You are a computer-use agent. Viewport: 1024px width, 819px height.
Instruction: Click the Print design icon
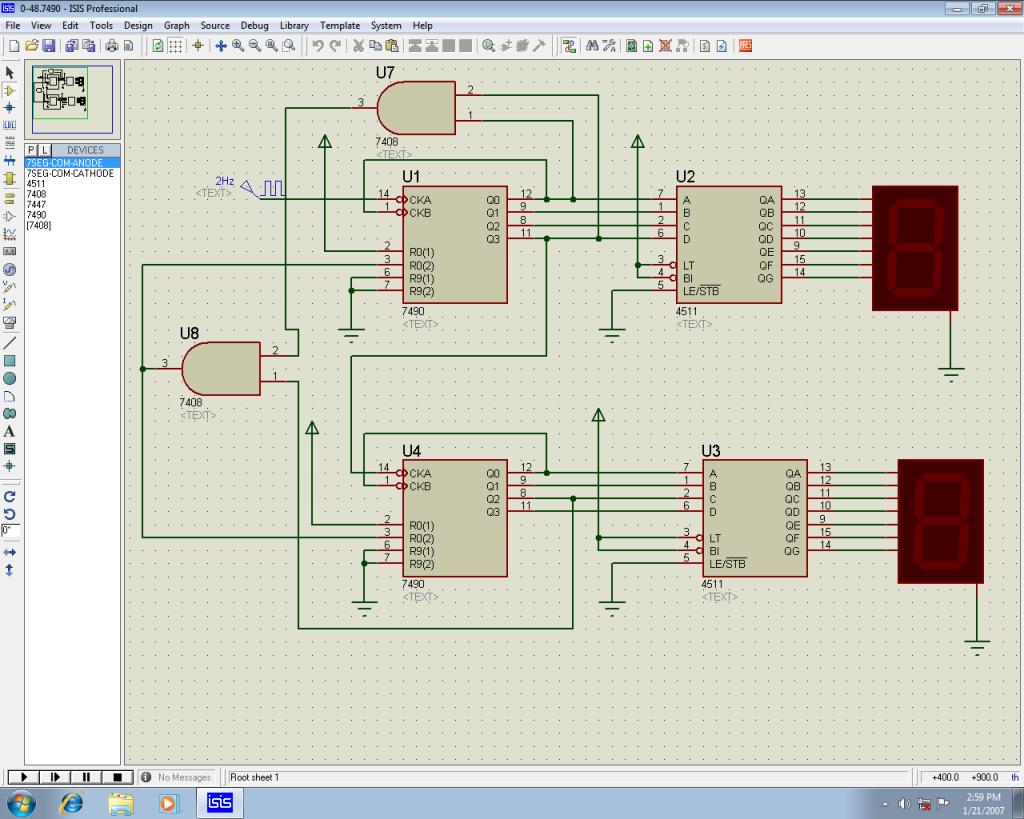112,46
